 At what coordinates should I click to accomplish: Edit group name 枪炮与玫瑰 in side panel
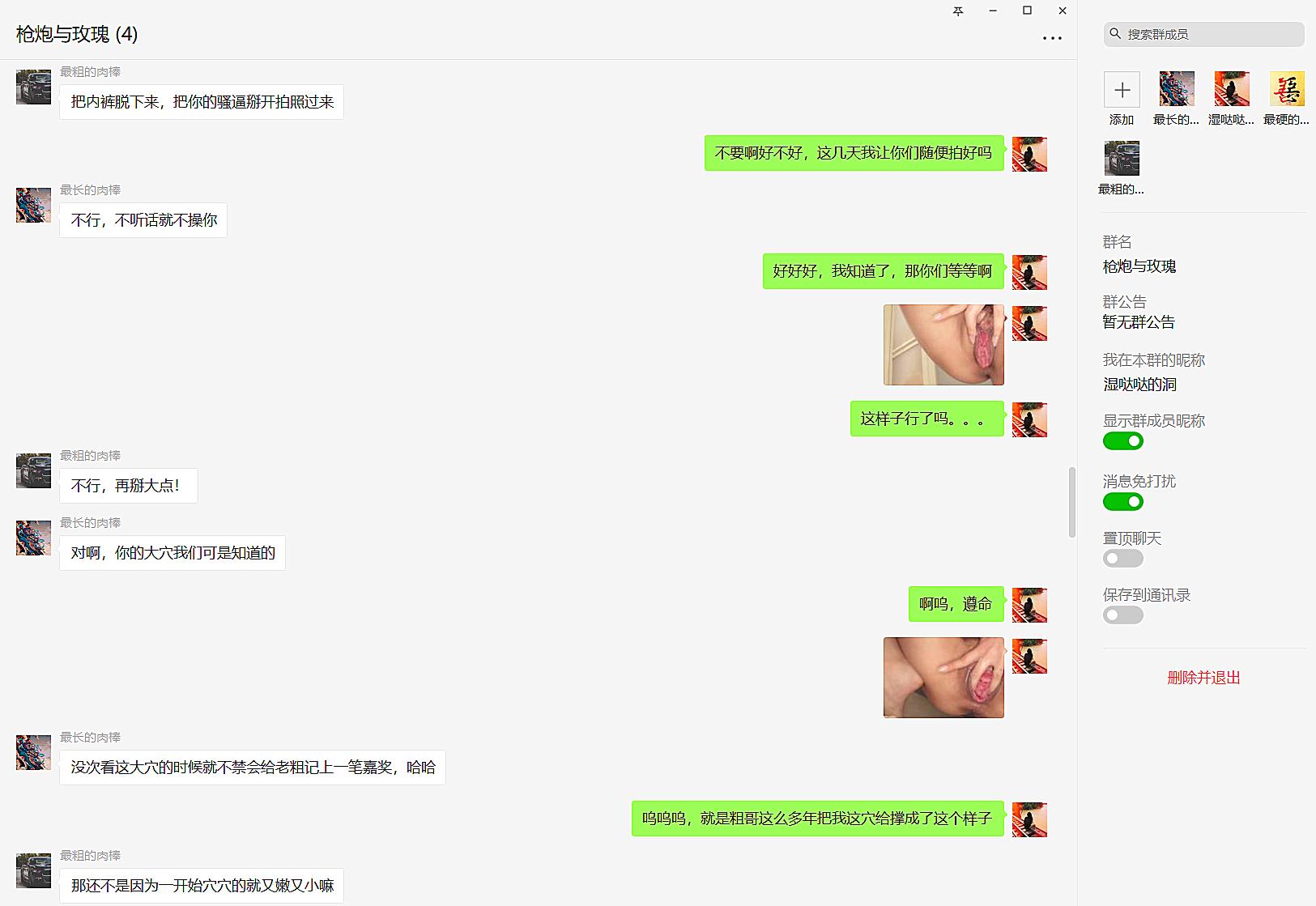[x=1139, y=266]
